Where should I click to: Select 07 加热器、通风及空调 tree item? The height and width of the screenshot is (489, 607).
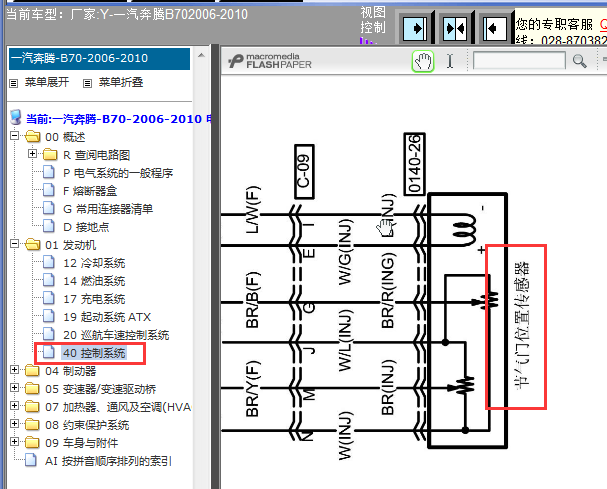click(118, 407)
